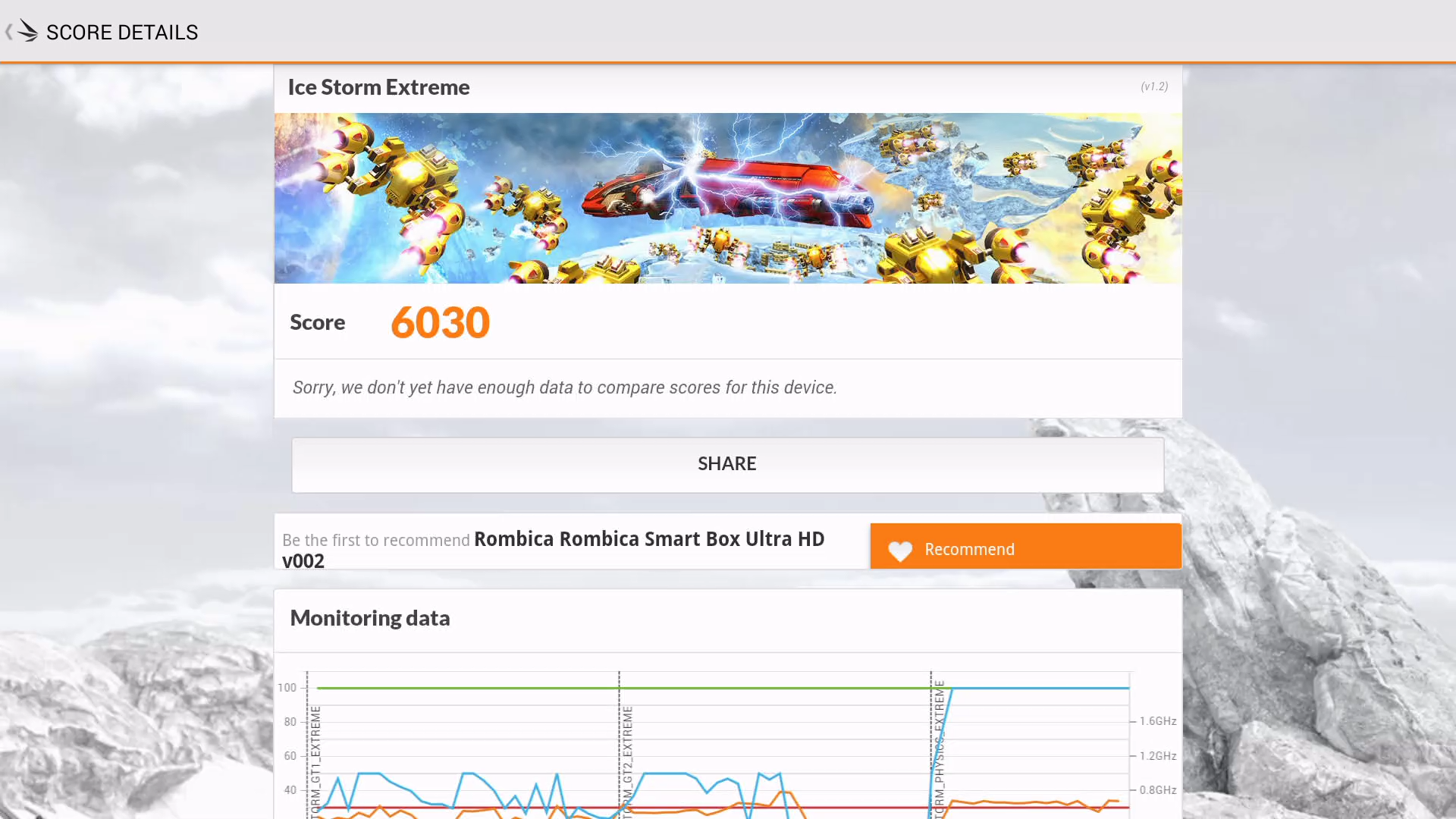Click the GT1_EXTREME timeline marker line
Viewport: 1456px width, 819px height.
click(x=307, y=743)
